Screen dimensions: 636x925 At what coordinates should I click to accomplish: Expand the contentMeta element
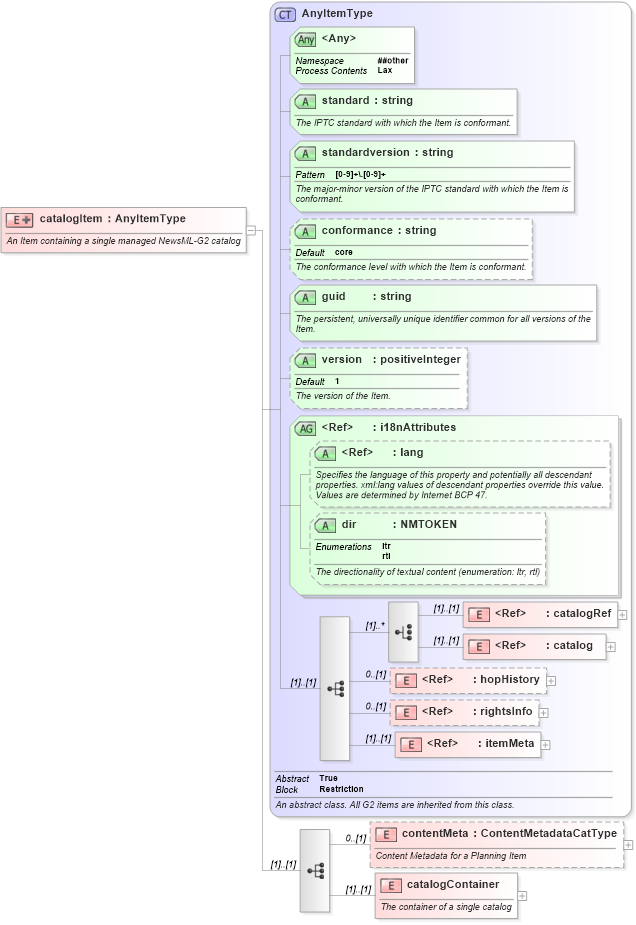pos(628,845)
